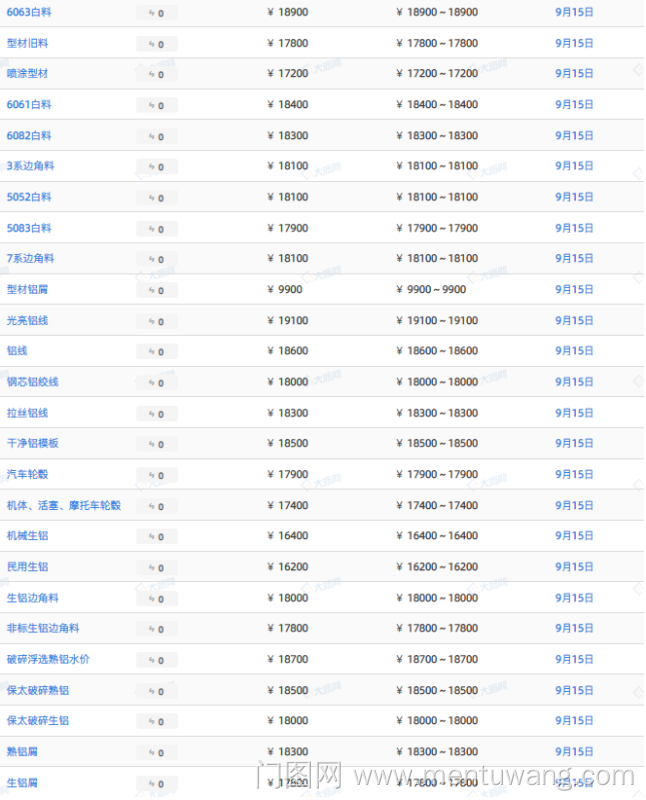Open the 型材旧料 price details link
The image size is (646, 800).
[27, 44]
